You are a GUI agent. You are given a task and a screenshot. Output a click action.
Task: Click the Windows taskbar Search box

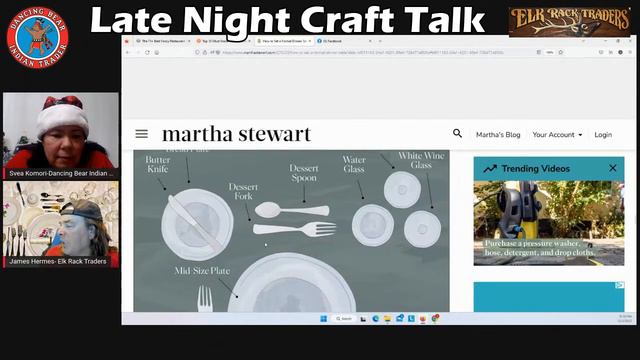[344, 319]
